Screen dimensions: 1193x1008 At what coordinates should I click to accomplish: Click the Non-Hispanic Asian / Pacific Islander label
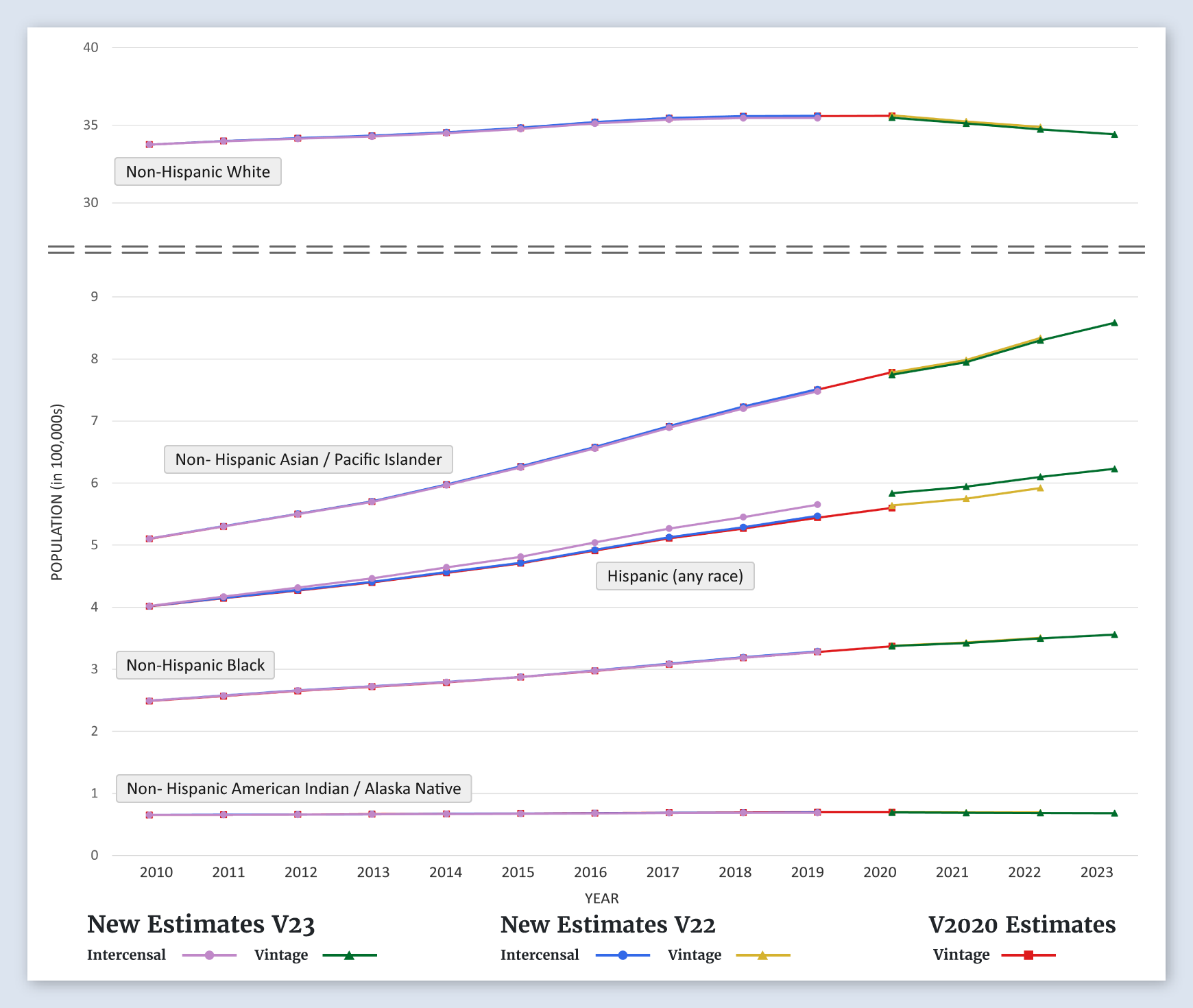point(308,459)
